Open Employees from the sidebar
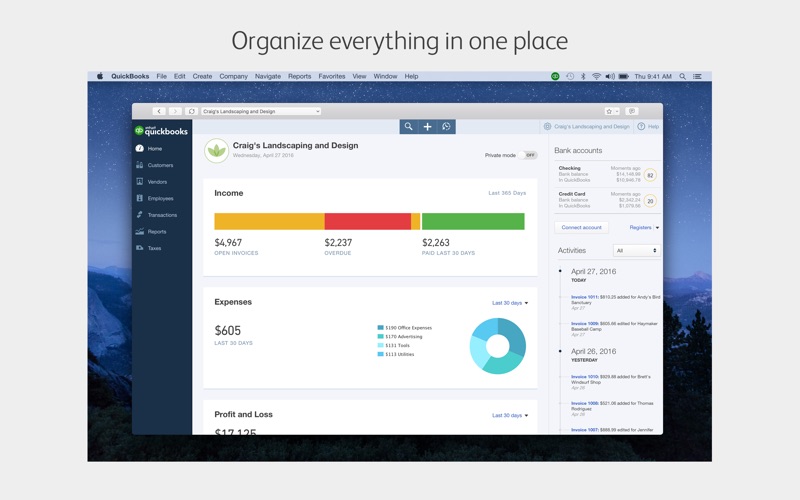 tap(155, 198)
